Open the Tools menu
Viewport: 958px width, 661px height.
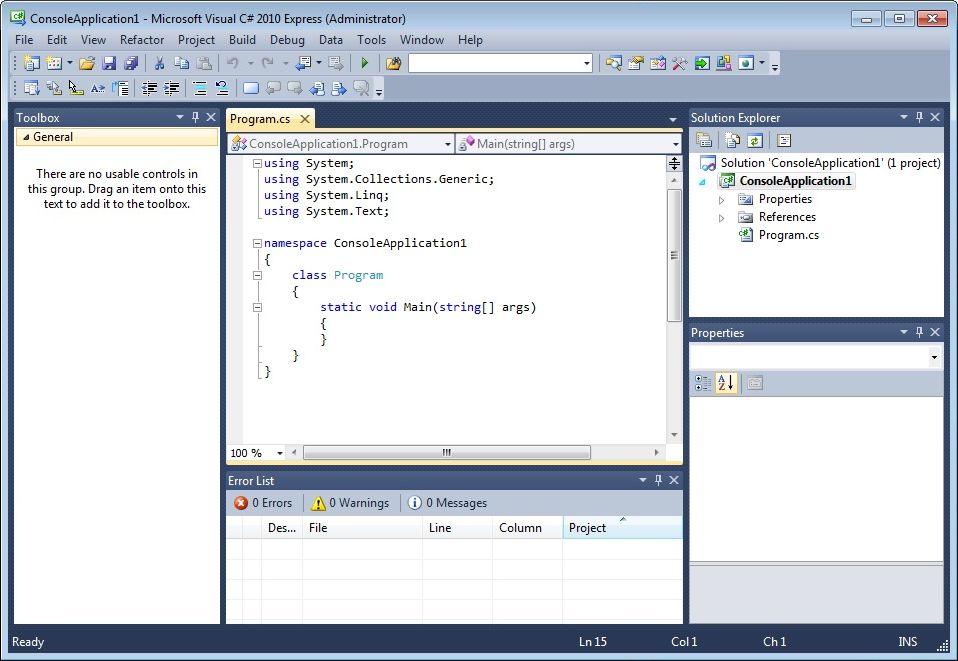tap(371, 40)
